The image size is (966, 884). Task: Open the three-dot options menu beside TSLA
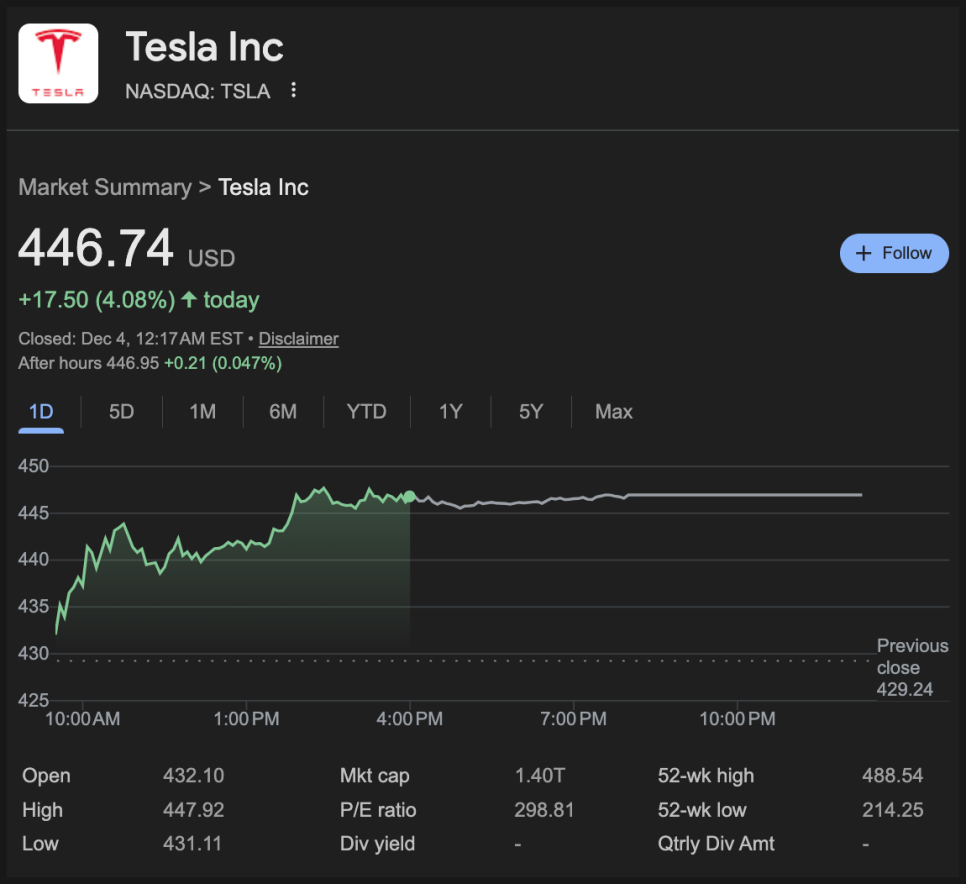pyautogui.click(x=293, y=91)
